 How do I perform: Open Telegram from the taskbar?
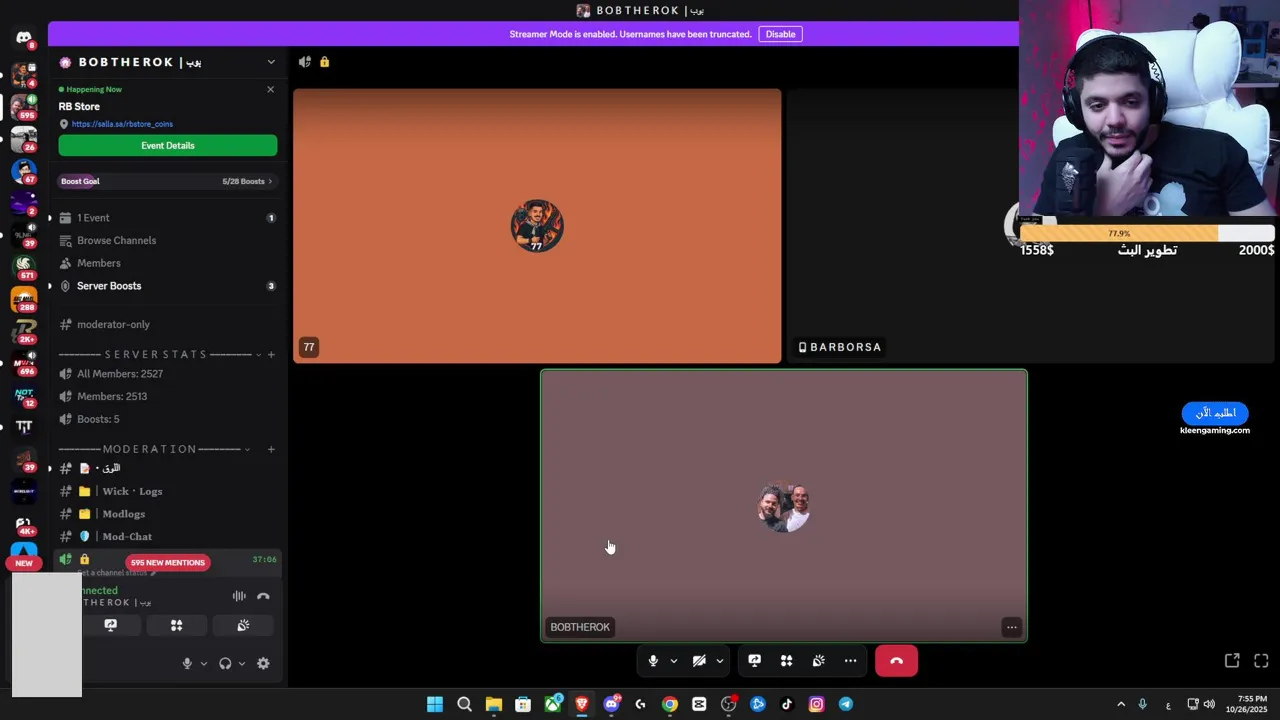(x=846, y=704)
